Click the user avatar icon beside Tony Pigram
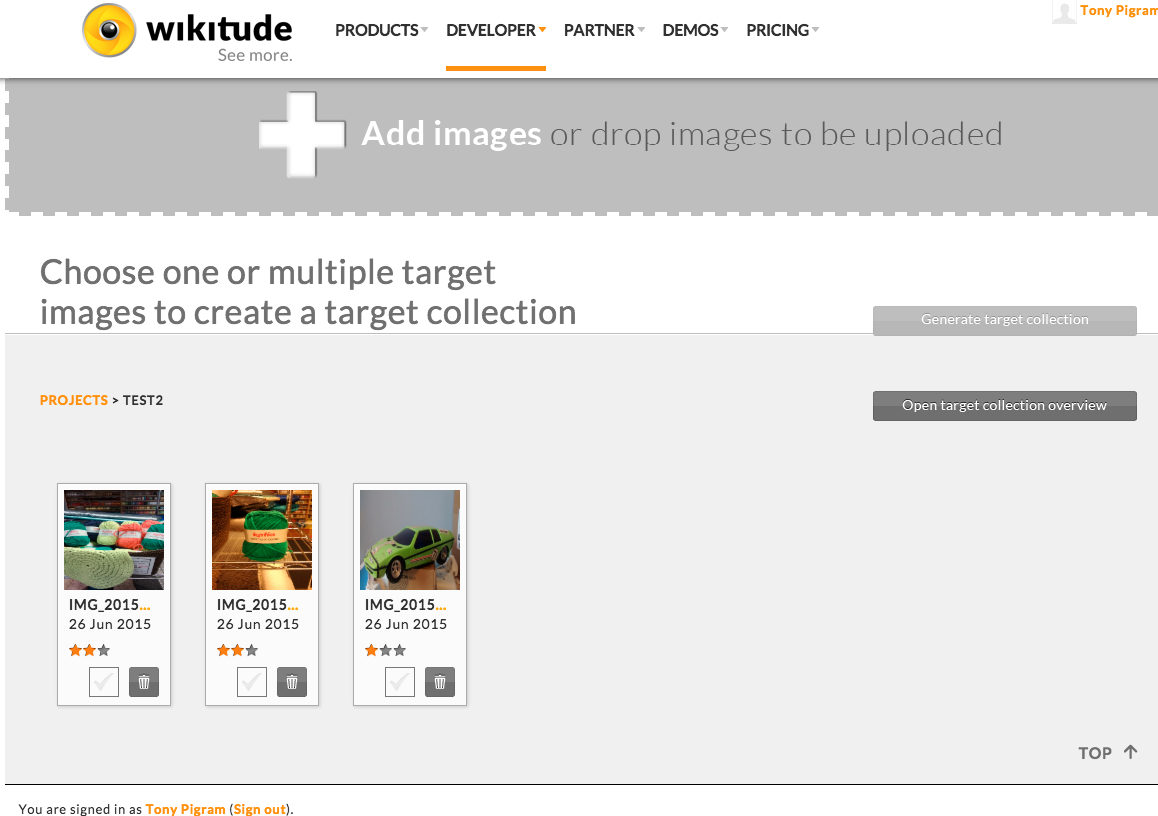 (1063, 12)
